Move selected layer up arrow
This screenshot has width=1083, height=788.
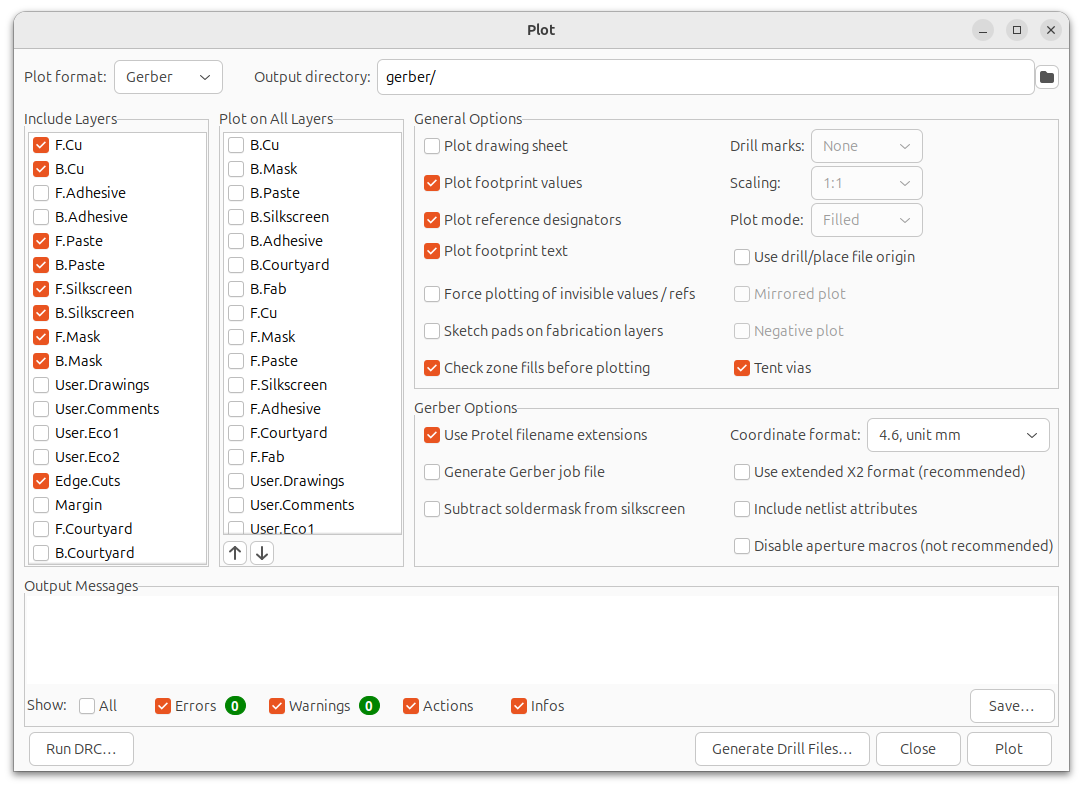click(x=236, y=553)
